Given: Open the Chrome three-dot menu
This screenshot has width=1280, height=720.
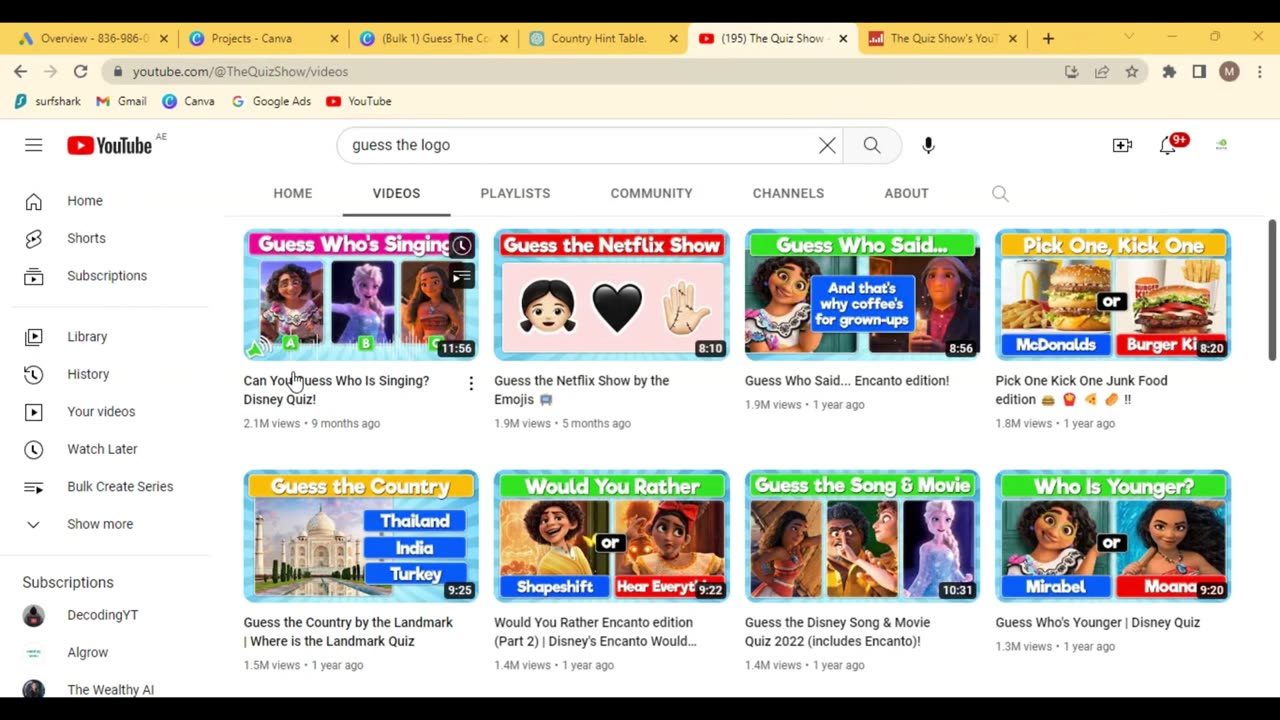Looking at the screenshot, I should click(x=1259, y=72).
